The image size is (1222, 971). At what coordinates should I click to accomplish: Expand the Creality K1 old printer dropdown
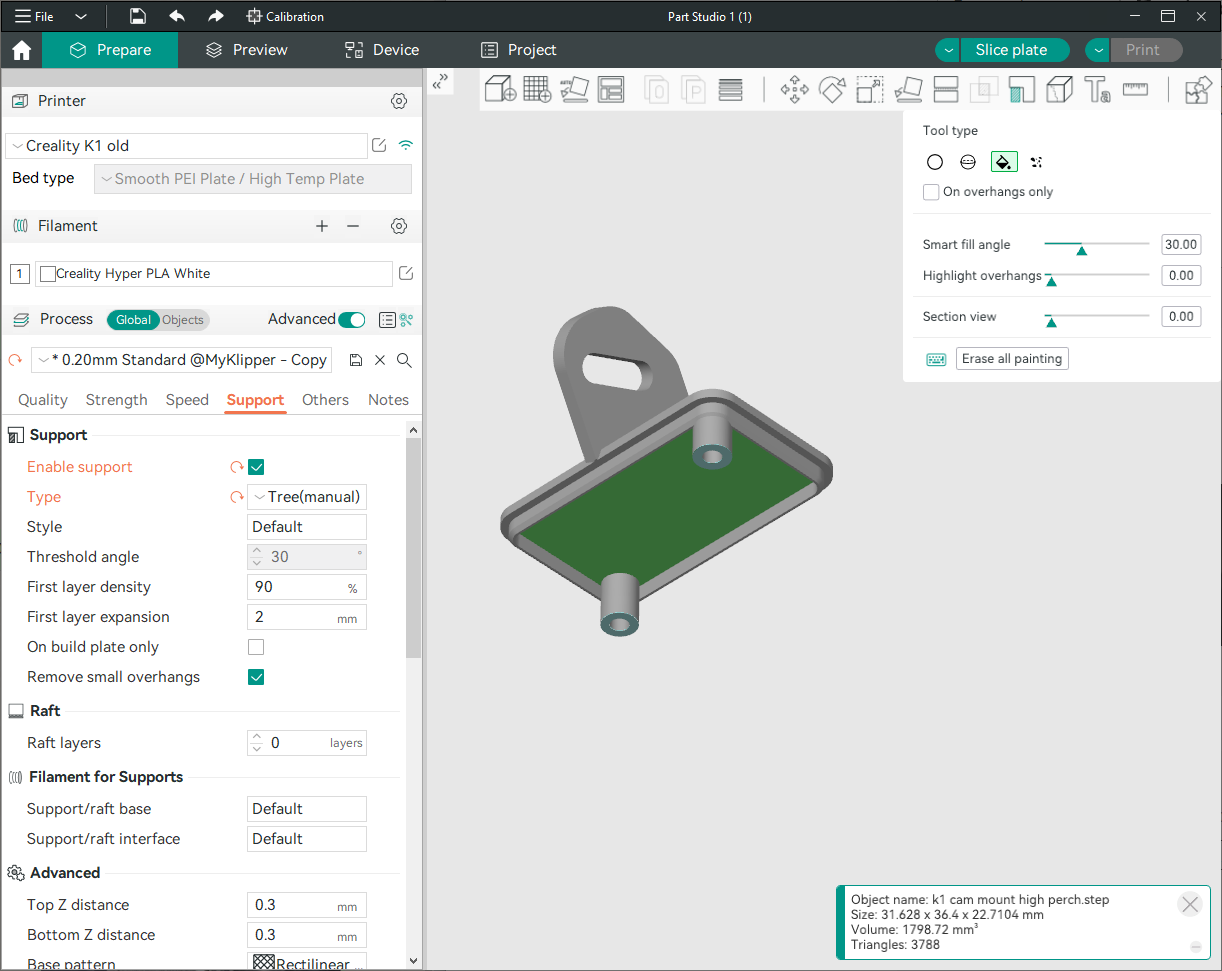point(186,146)
